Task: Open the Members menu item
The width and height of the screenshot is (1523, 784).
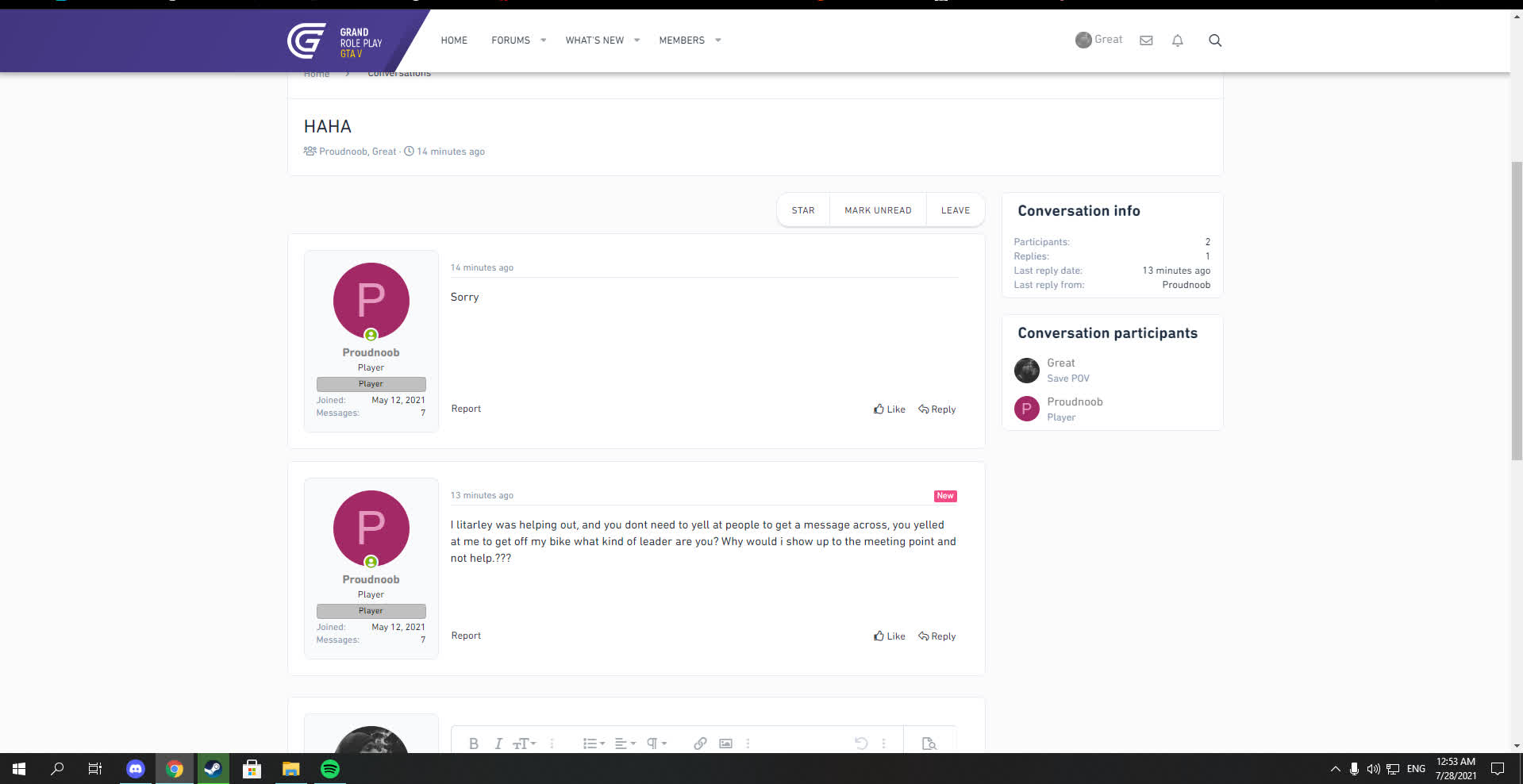Action: point(682,40)
